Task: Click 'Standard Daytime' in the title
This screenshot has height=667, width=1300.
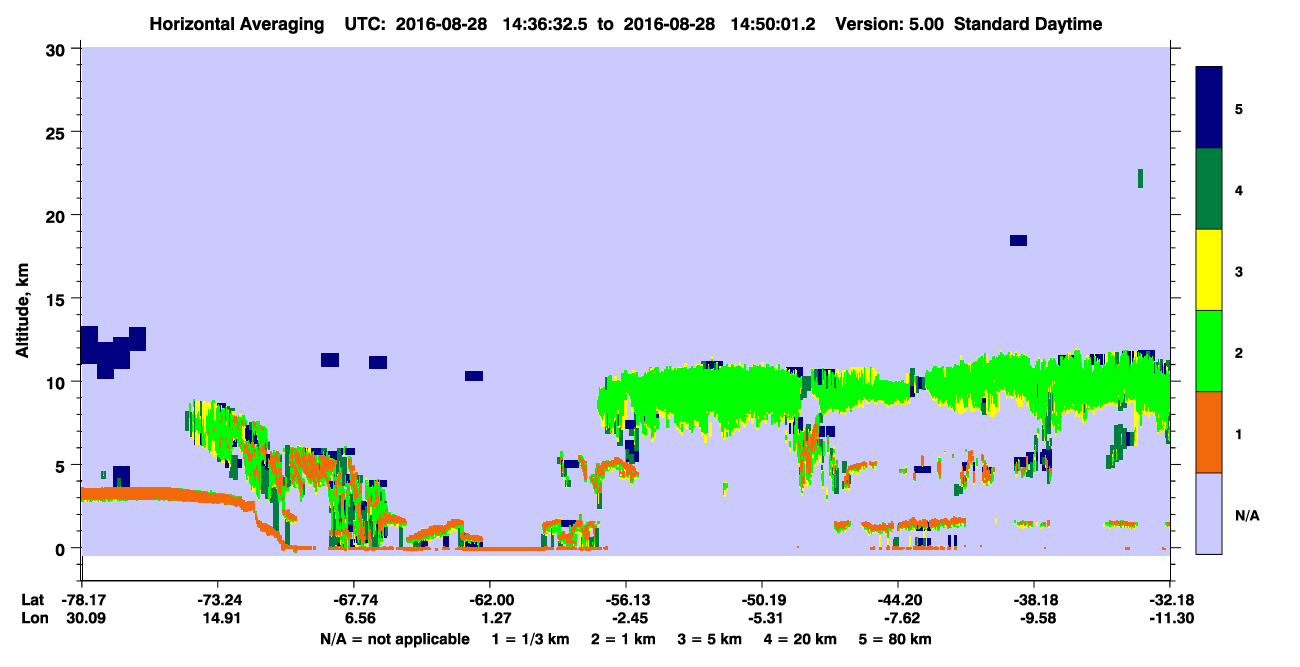Action: pos(1029,24)
